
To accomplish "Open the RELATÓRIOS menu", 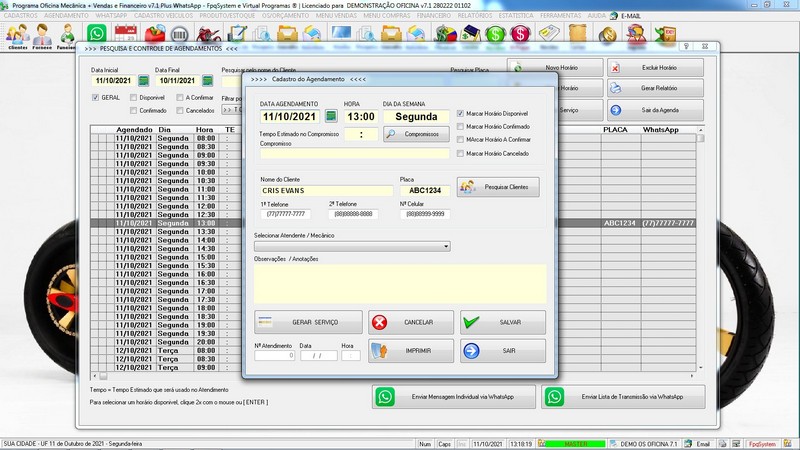I will pos(475,16).
